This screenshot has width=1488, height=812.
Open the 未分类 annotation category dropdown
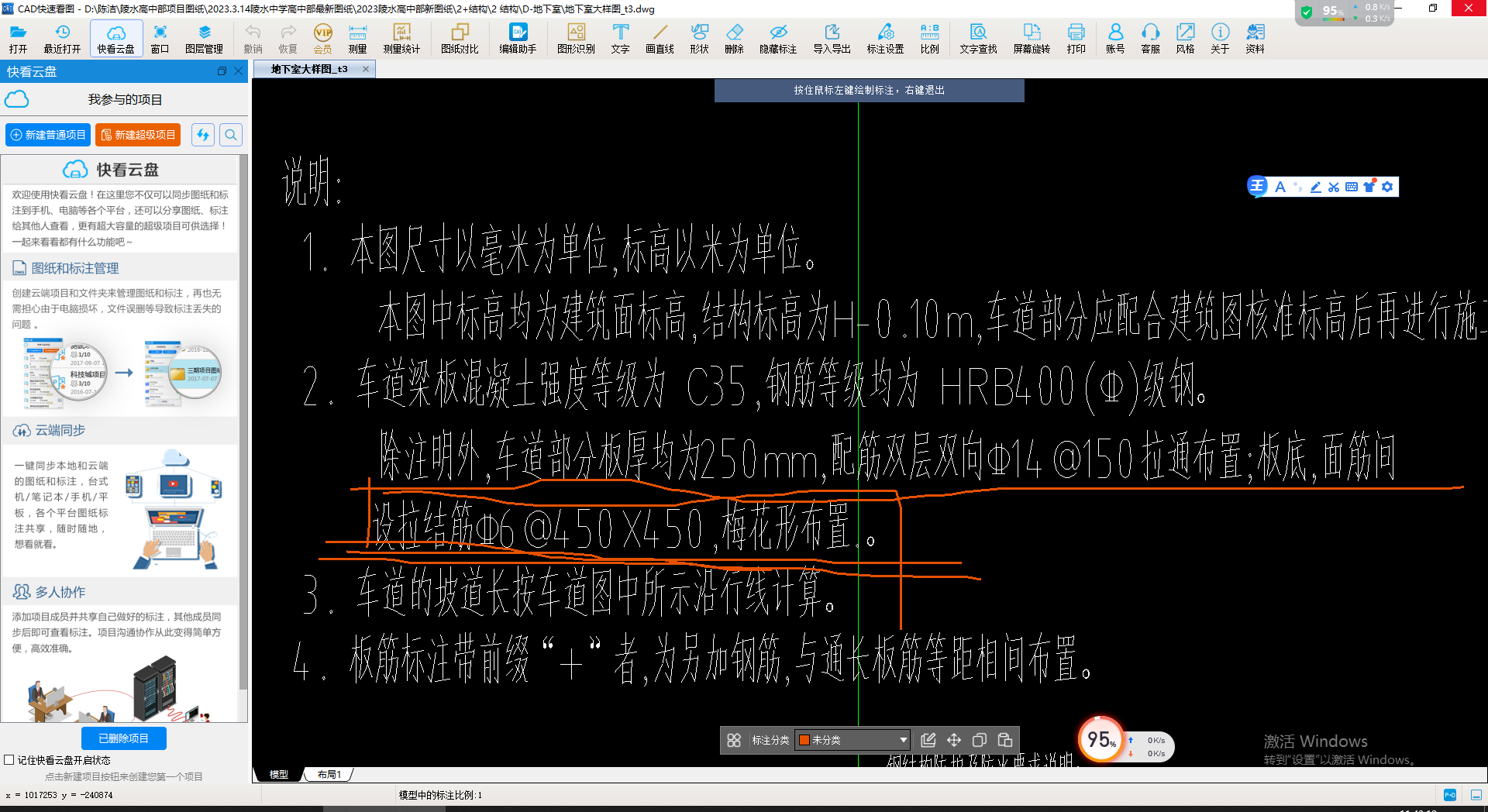(852, 740)
